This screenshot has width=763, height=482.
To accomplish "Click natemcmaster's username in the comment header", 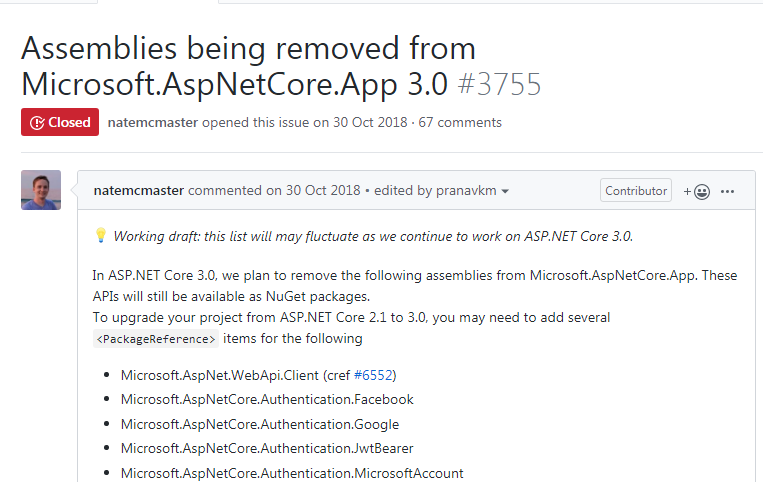I will pos(138,191).
